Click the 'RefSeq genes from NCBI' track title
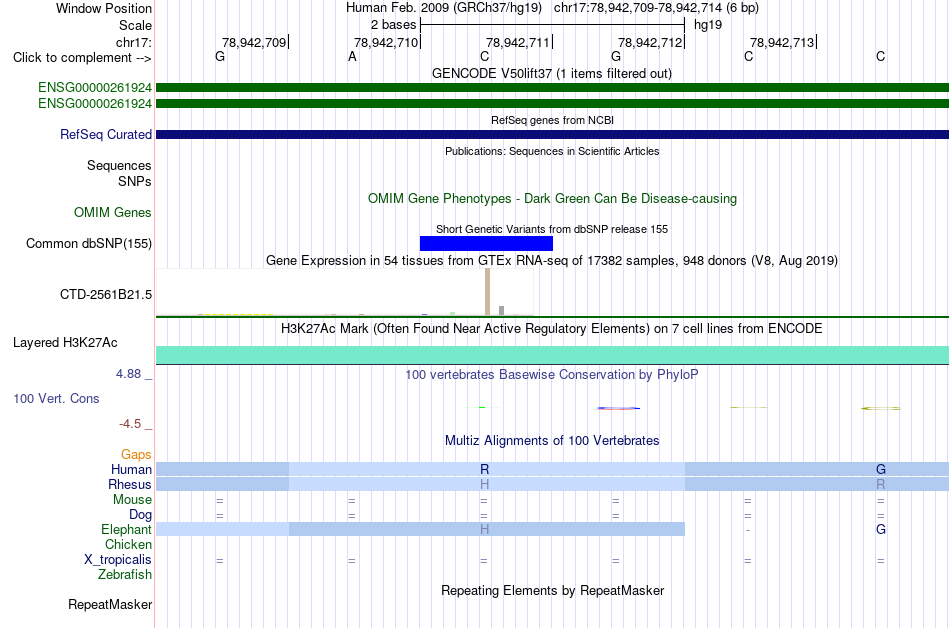 [552, 120]
